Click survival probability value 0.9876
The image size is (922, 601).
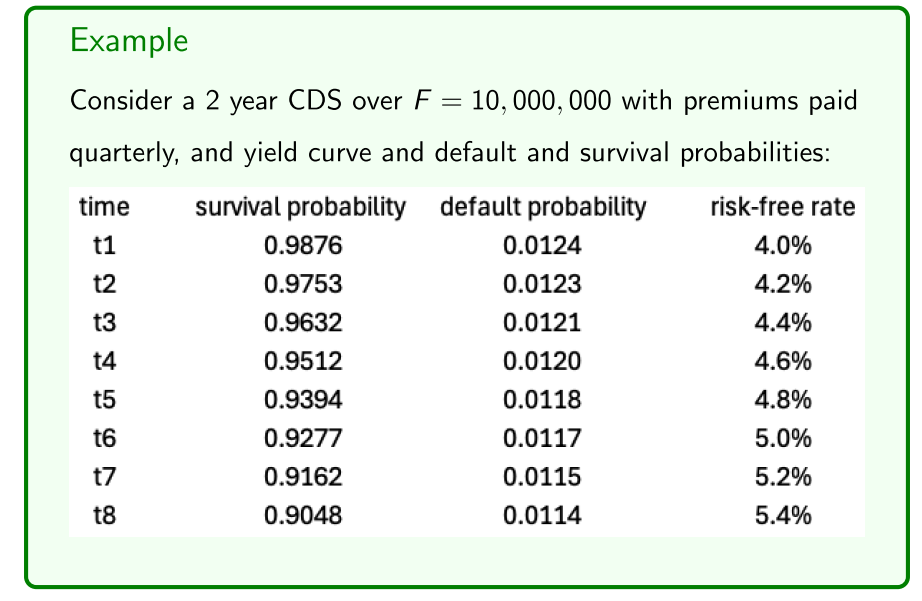(x=304, y=246)
